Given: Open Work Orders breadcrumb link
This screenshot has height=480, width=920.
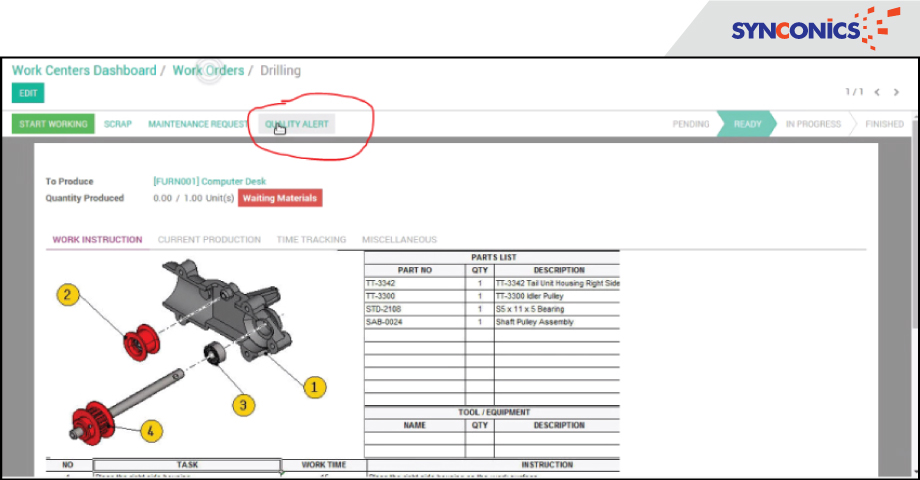Looking at the screenshot, I should click(208, 70).
